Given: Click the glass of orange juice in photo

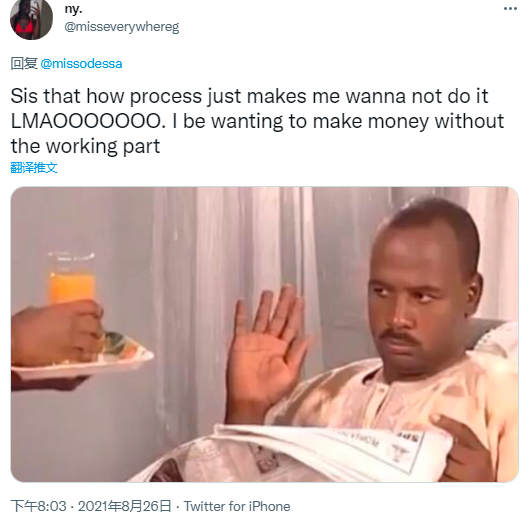Looking at the screenshot, I should 72,279.
